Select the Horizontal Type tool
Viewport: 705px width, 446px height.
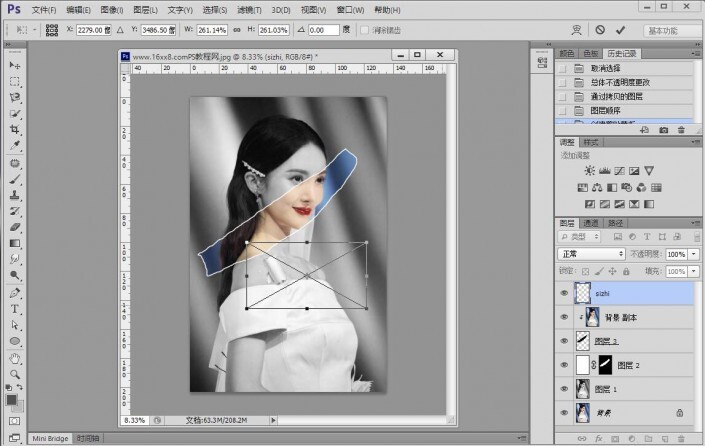pos(15,309)
